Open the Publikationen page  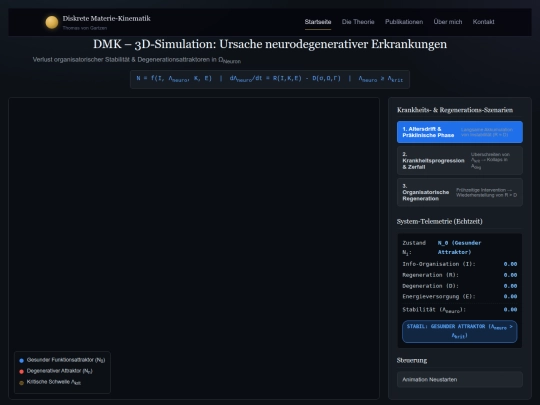pyautogui.click(x=404, y=22)
